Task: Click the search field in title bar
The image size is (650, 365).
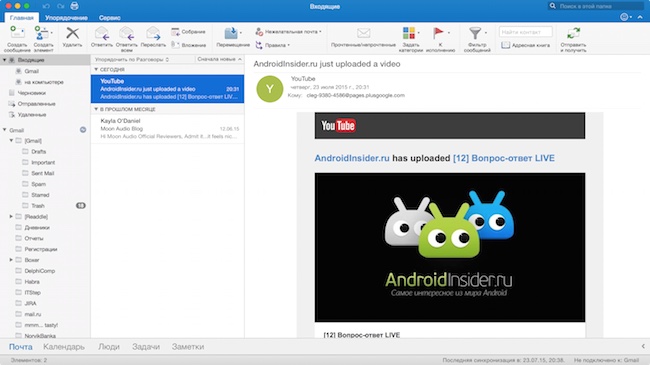Action: [x=596, y=6]
